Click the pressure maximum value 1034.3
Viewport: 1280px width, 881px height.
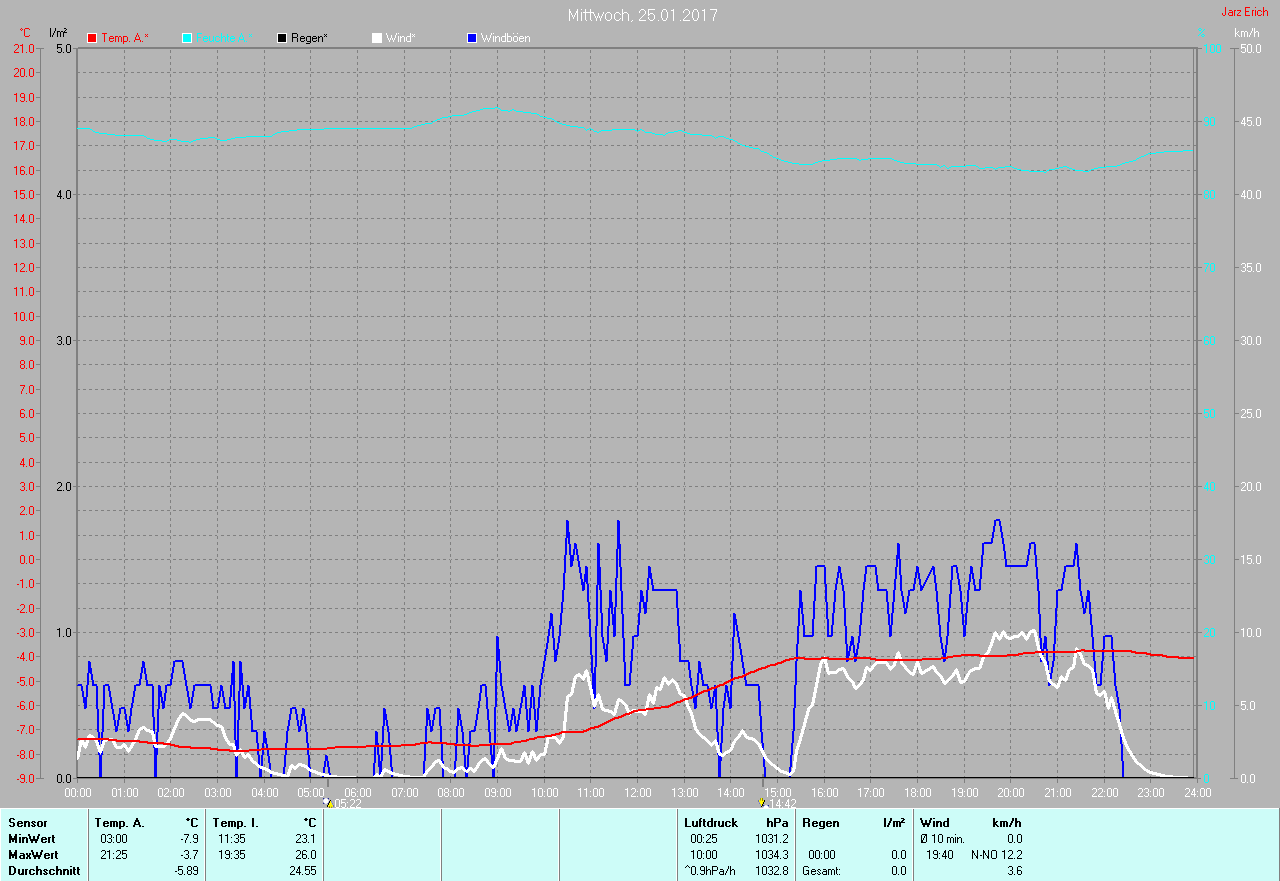click(771, 855)
